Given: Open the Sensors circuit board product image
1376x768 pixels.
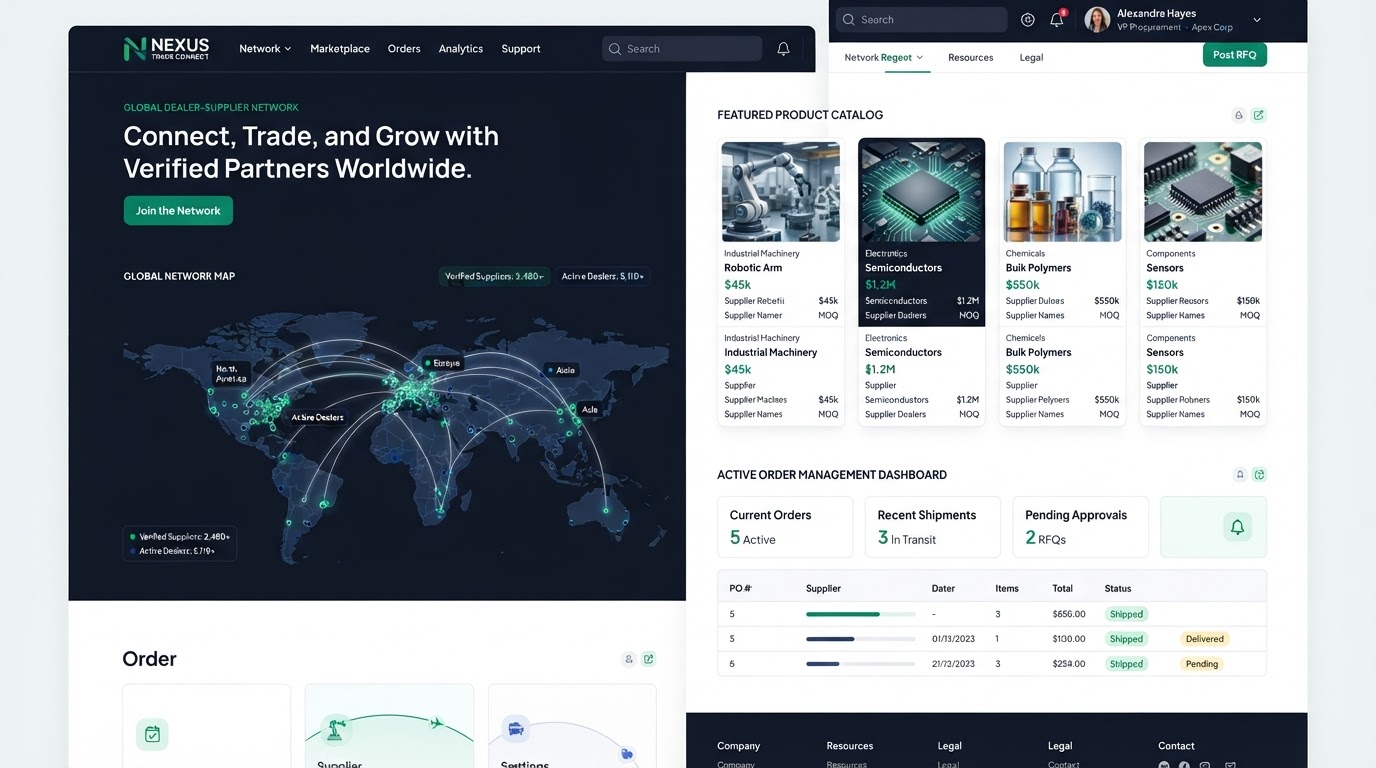Looking at the screenshot, I should [1203, 191].
